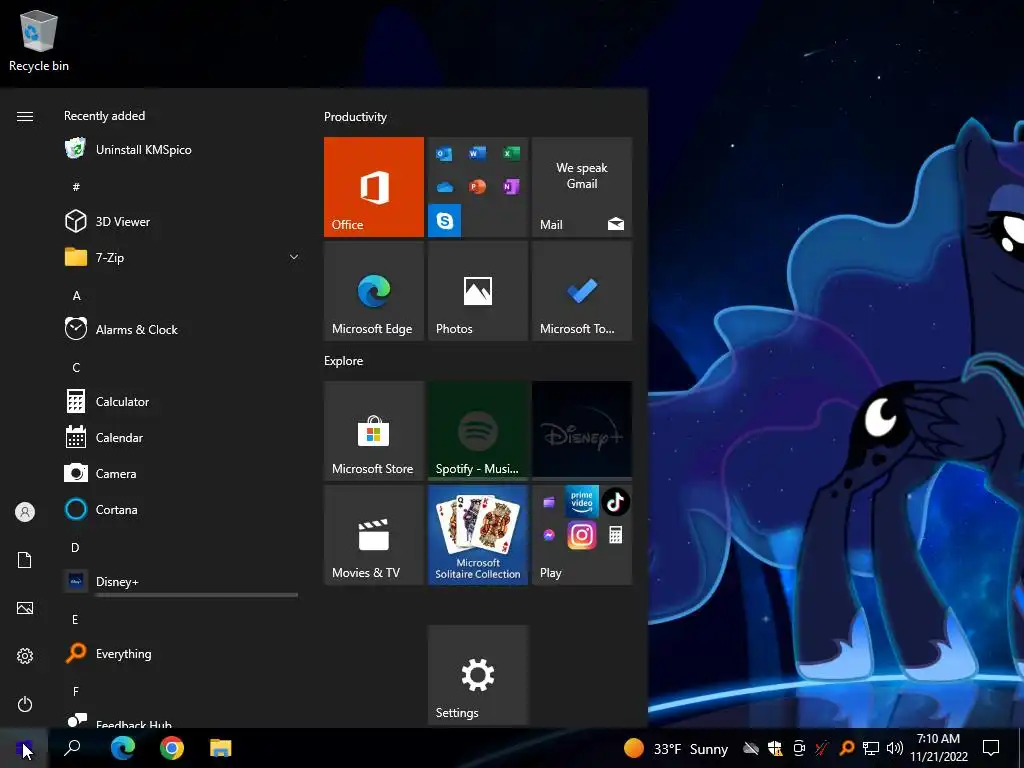Open Messenger in the Play folder tile
Image resolution: width=1024 pixels, height=768 pixels.
[x=549, y=536]
